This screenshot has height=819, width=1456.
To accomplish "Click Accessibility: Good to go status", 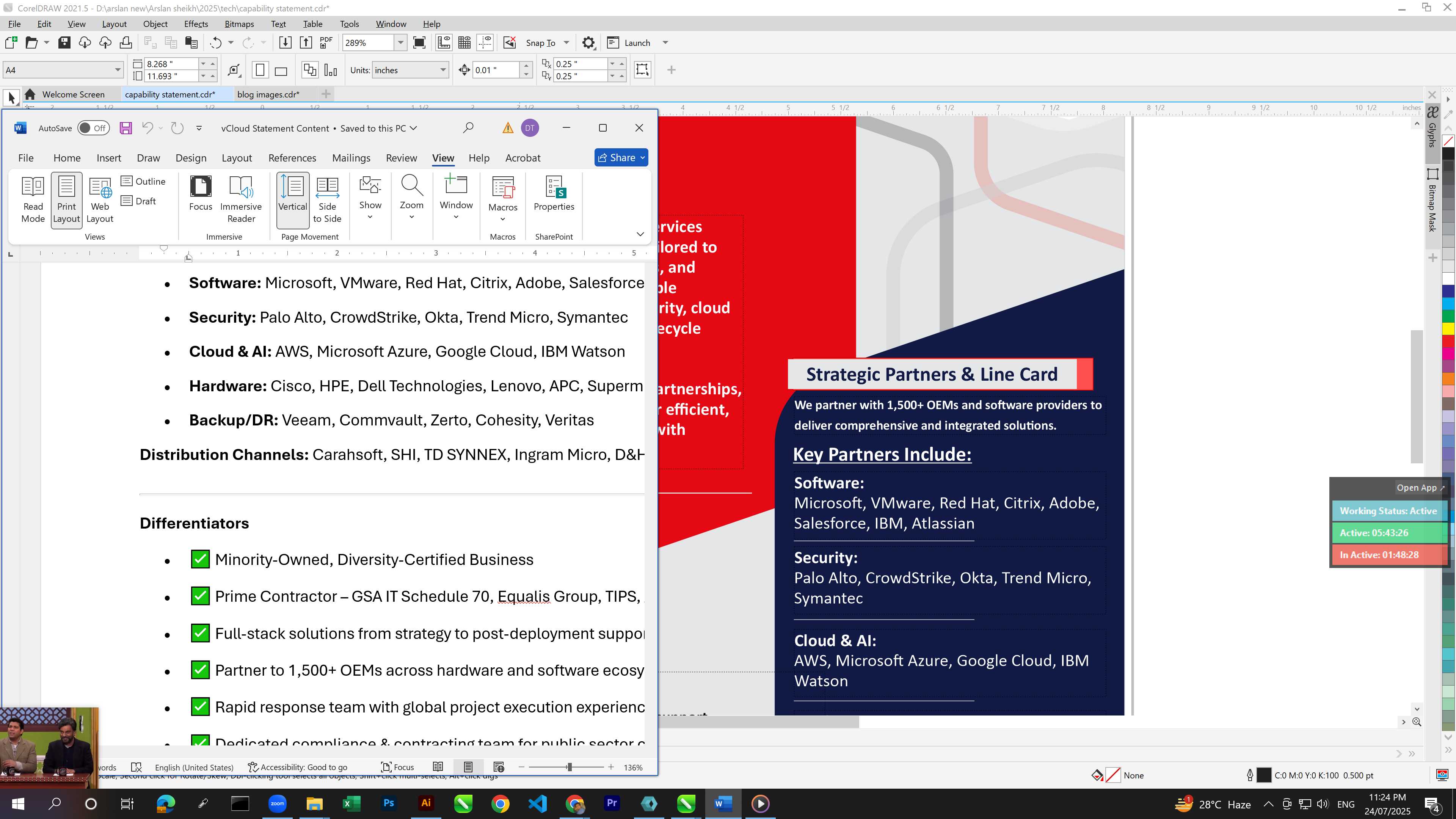I will (x=298, y=767).
